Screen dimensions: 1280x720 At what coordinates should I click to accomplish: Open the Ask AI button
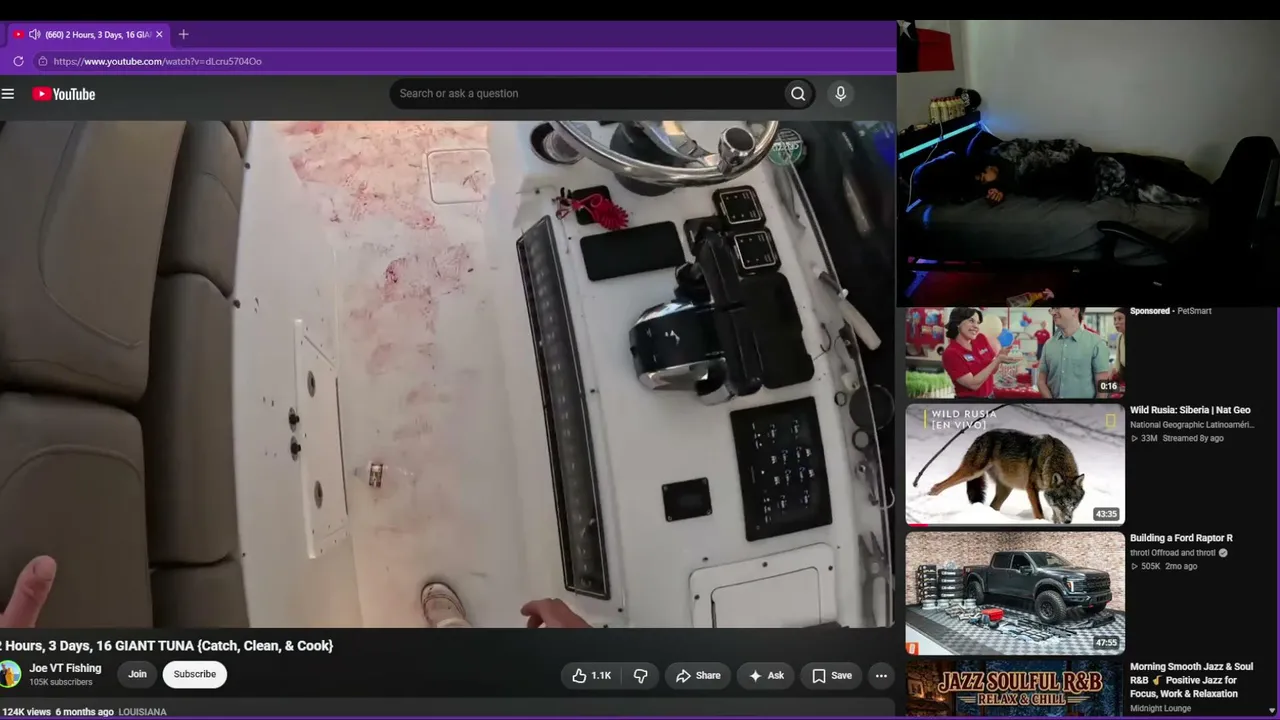click(x=766, y=675)
